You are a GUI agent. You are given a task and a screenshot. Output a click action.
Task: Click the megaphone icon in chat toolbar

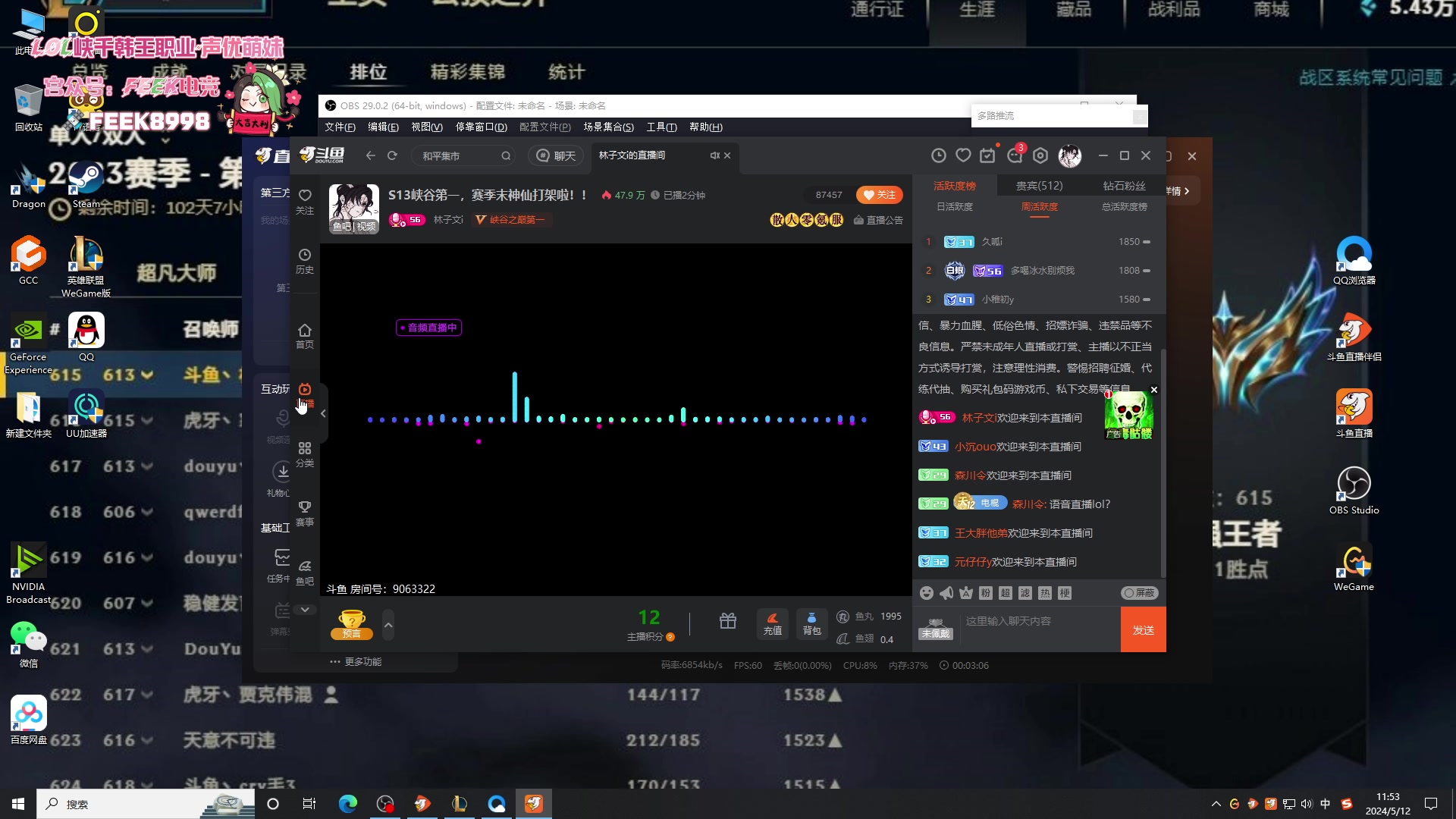(946, 593)
